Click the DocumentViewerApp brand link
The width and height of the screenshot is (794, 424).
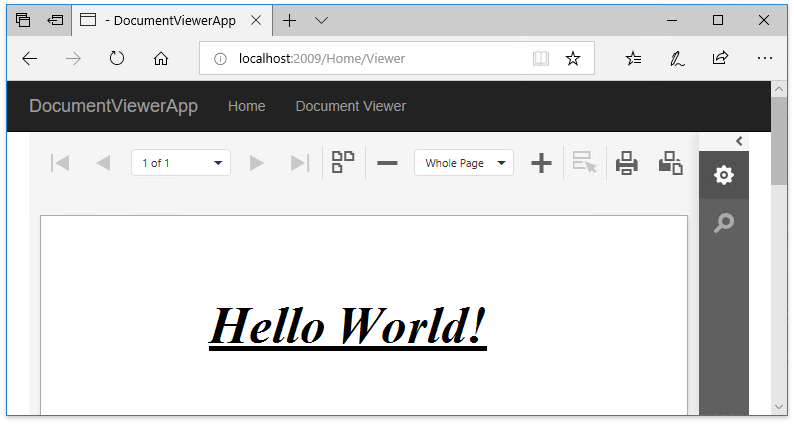tap(113, 106)
